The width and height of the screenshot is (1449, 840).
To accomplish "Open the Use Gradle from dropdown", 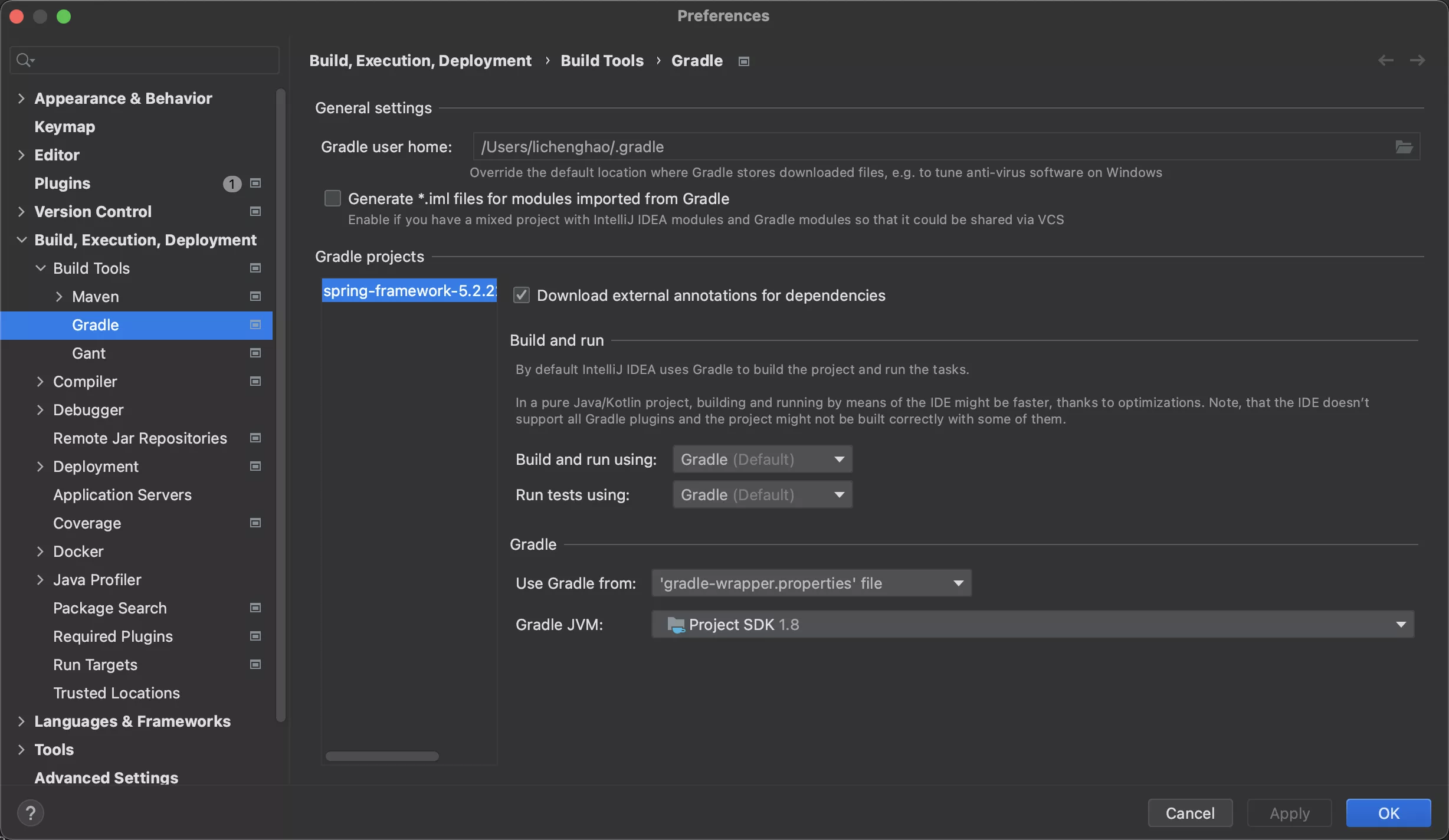I will 811,583.
